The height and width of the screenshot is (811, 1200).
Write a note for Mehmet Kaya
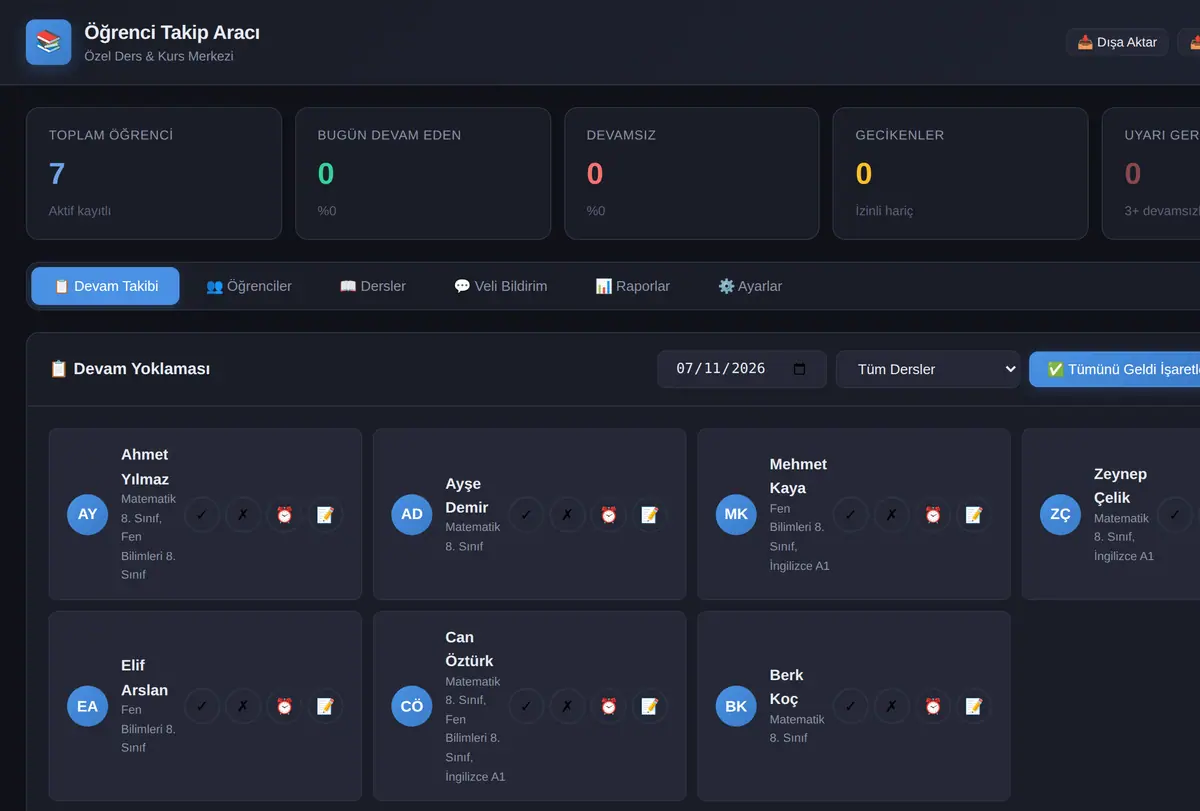[x=973, y=514]
